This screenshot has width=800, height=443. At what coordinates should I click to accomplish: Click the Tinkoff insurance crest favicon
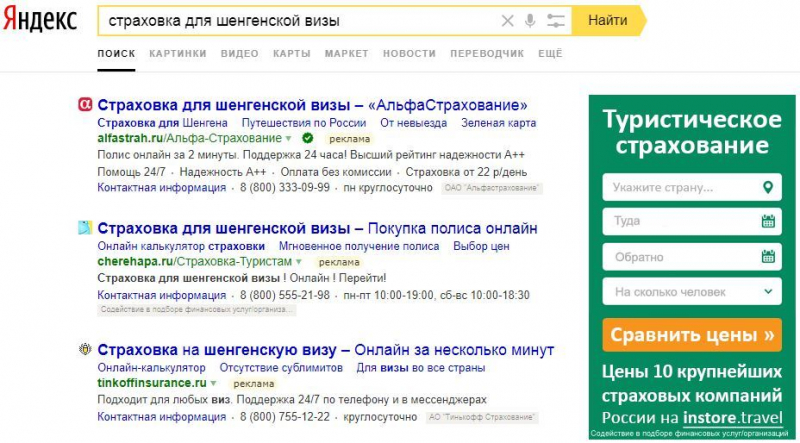point(85,350)
